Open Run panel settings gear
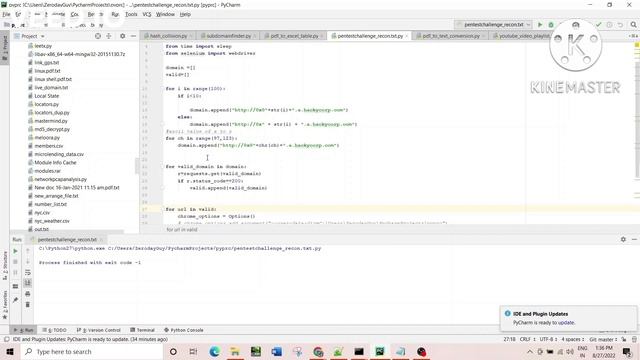This screenshot has height=360, width=640. [x=623, y=240]
